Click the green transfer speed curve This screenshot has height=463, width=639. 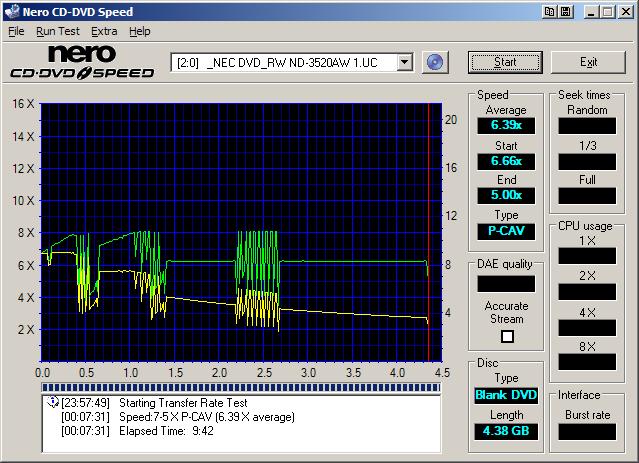350,261
